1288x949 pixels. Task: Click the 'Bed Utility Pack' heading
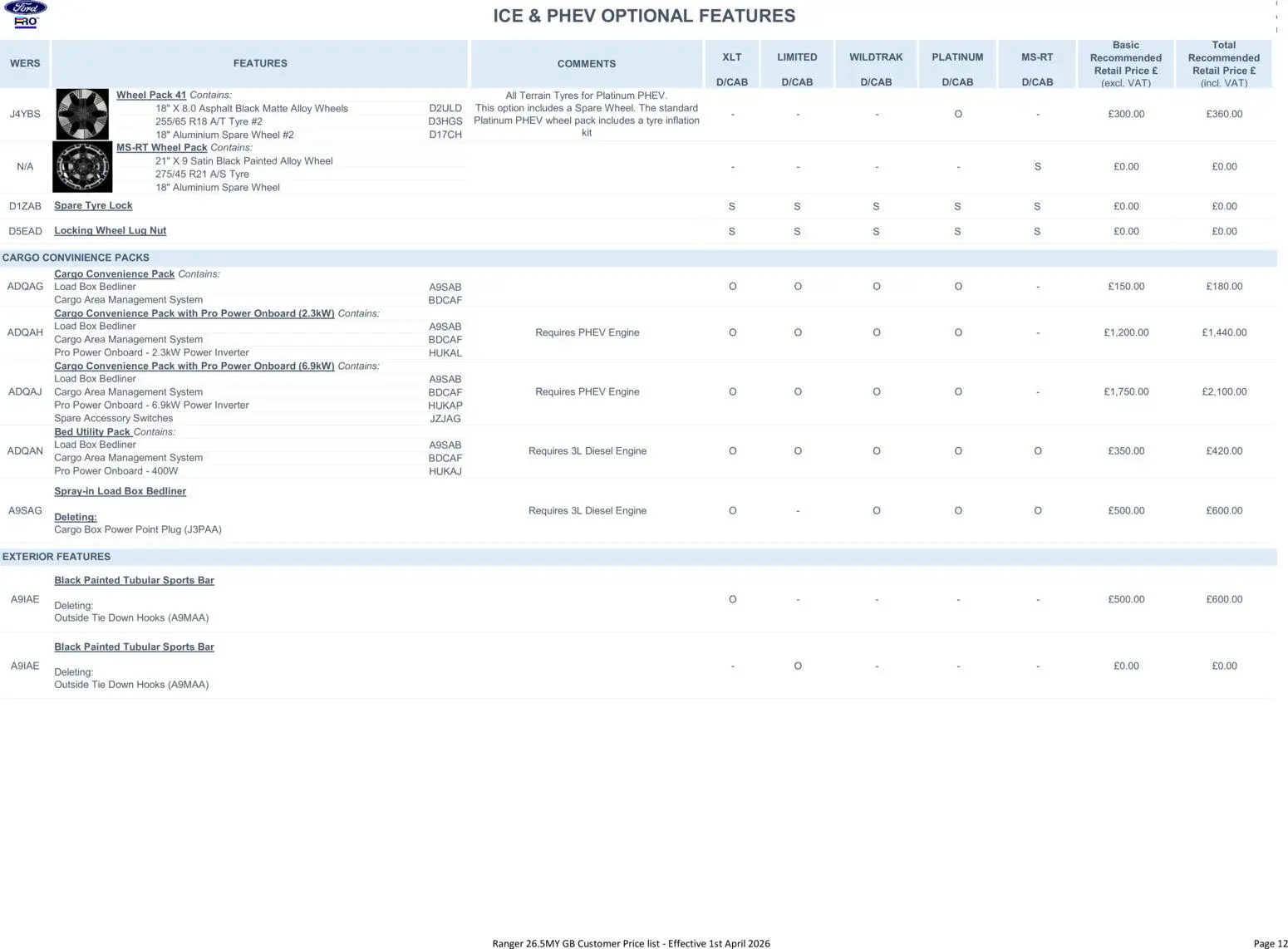pyautogui.click(x=92, y=431)
